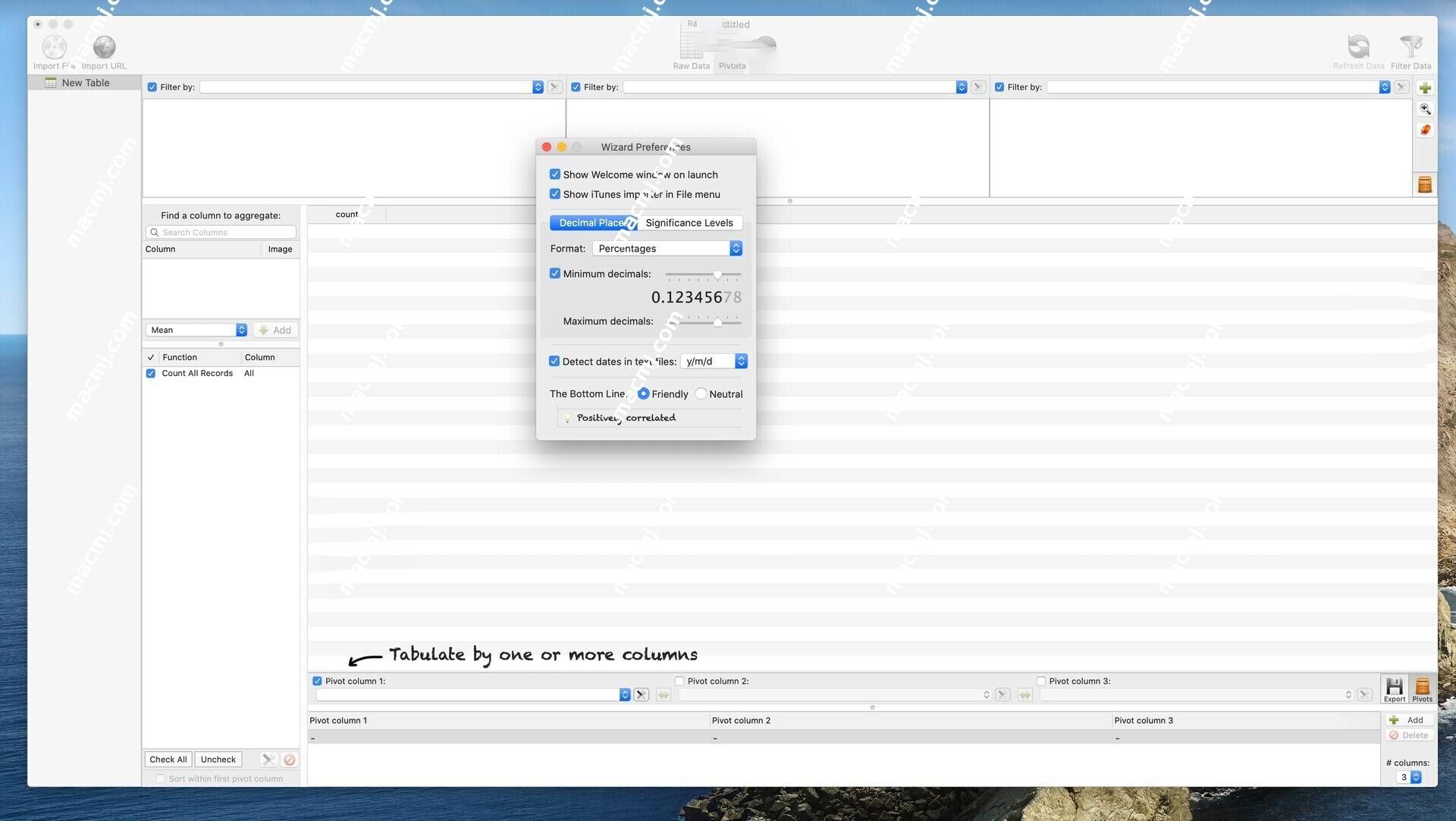1456x821 pixels.
Task: Switch to Decimal Places tab
Action: tap(593, 223)
